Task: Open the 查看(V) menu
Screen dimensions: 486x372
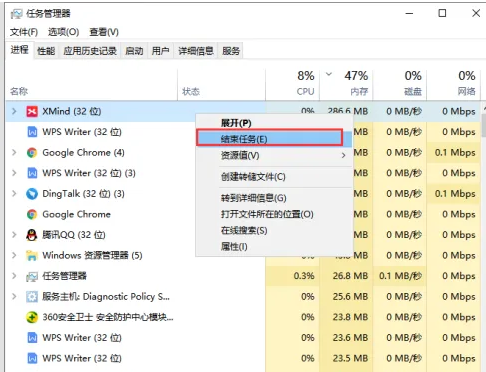Action: [104, 32]
